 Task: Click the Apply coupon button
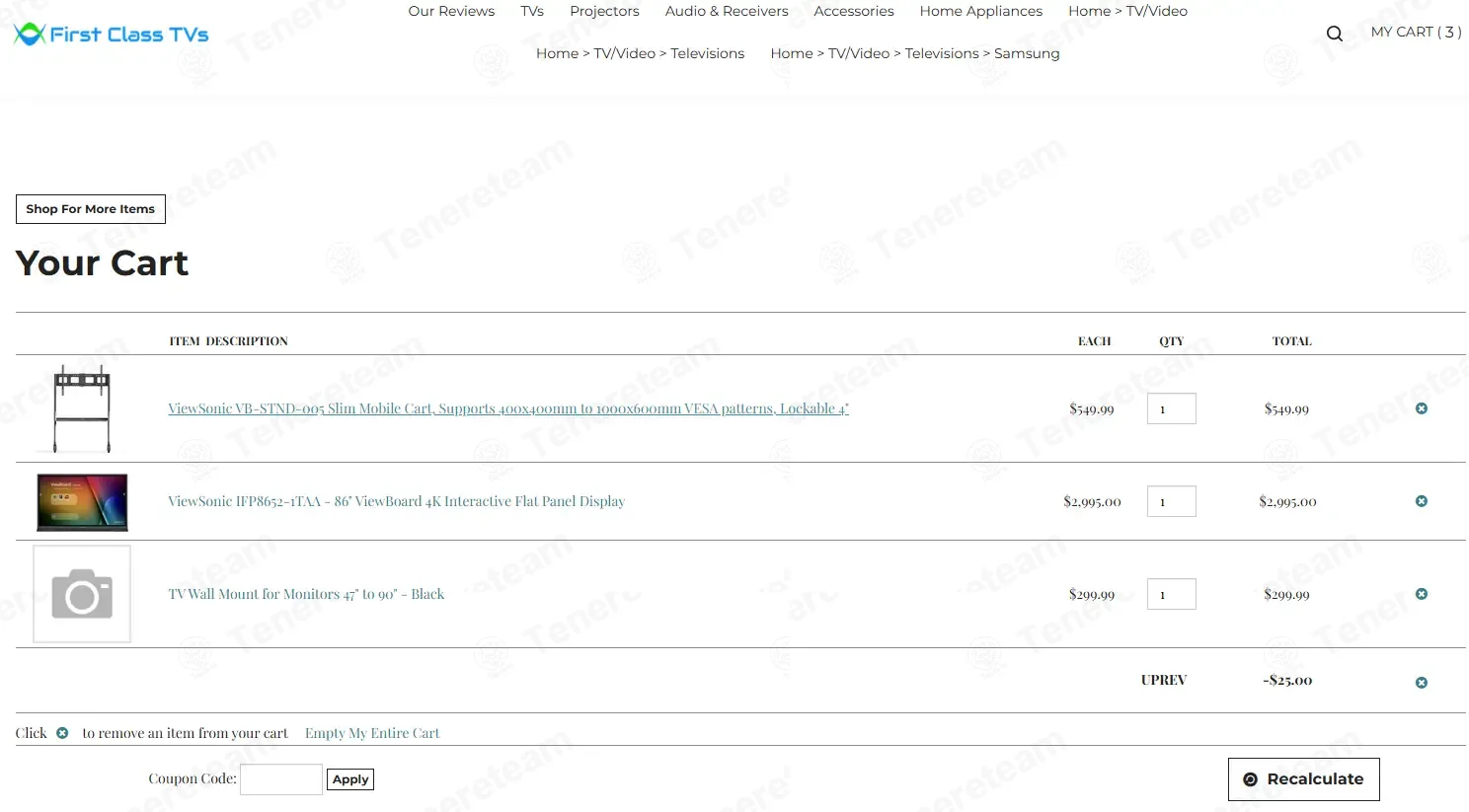[350, 779]
